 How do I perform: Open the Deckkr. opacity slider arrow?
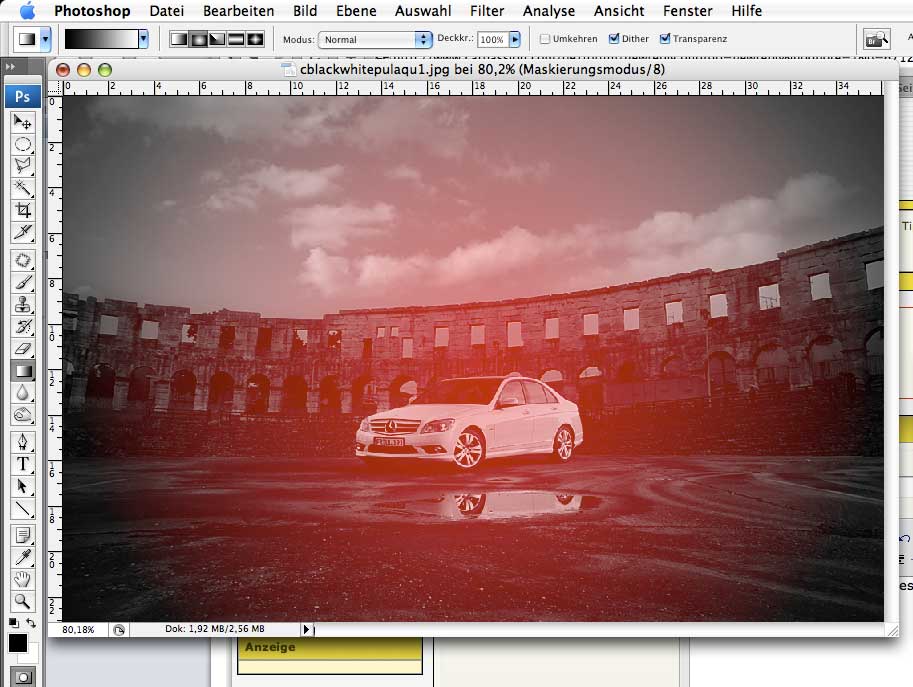tap(515, 40)
